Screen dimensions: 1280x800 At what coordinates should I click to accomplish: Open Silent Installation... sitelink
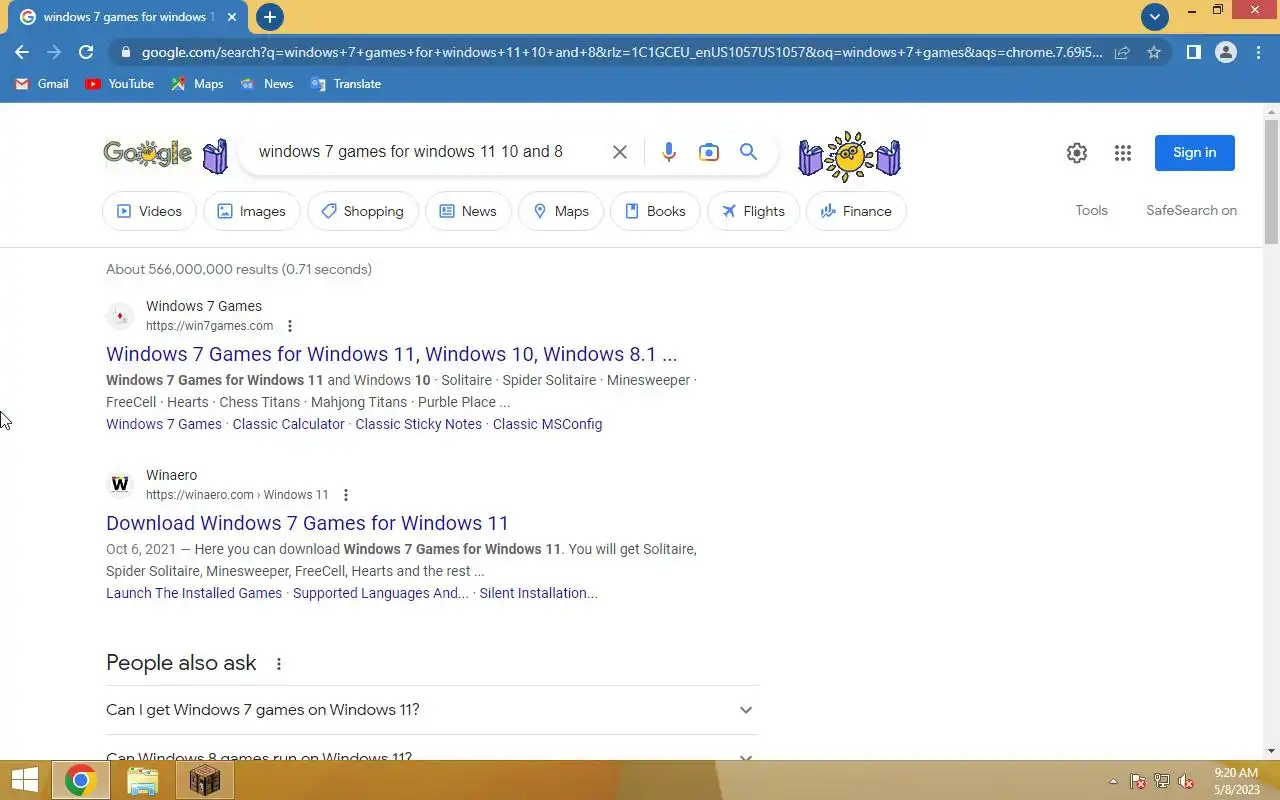point(538,593)
